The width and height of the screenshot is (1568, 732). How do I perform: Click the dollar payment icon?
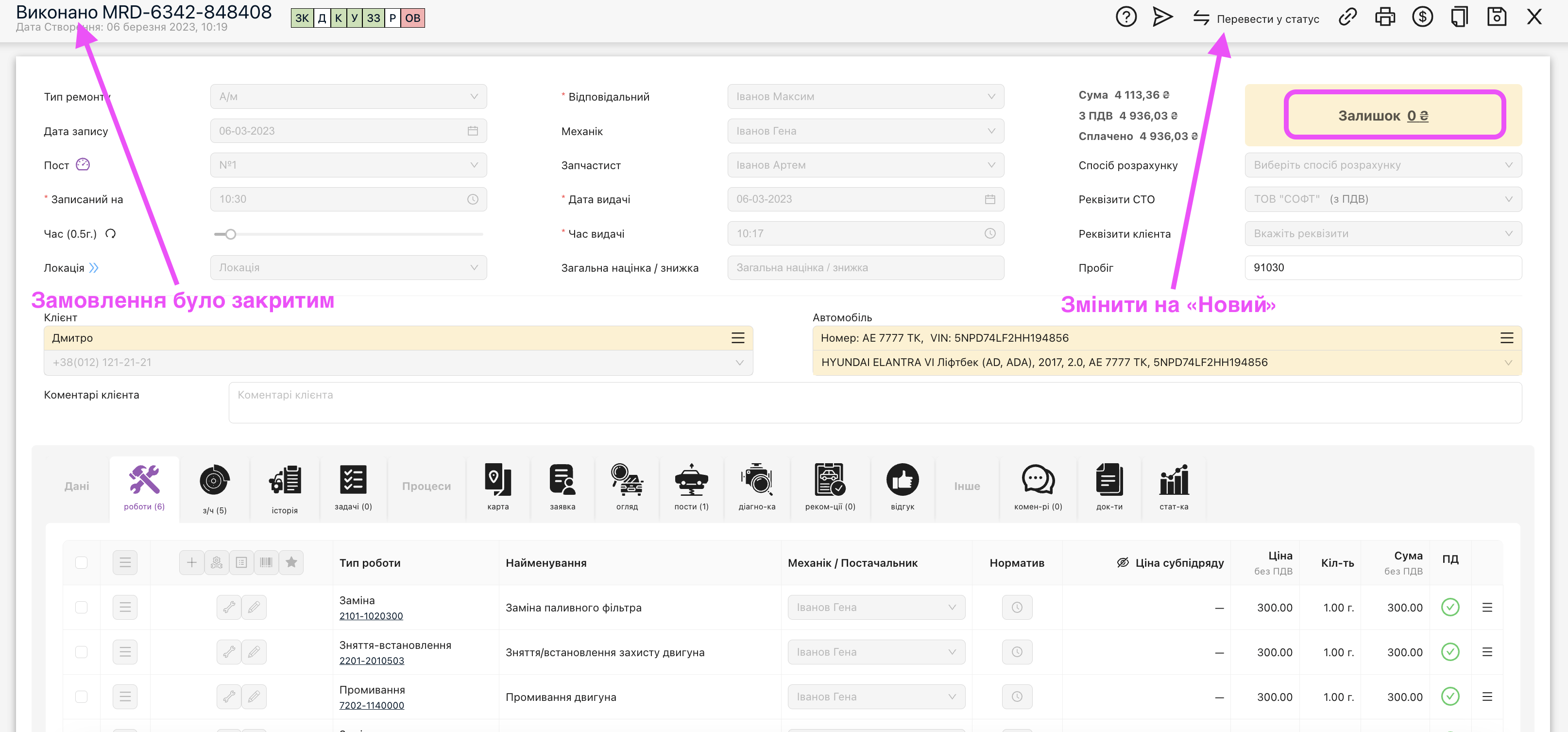coord(1422,17)
